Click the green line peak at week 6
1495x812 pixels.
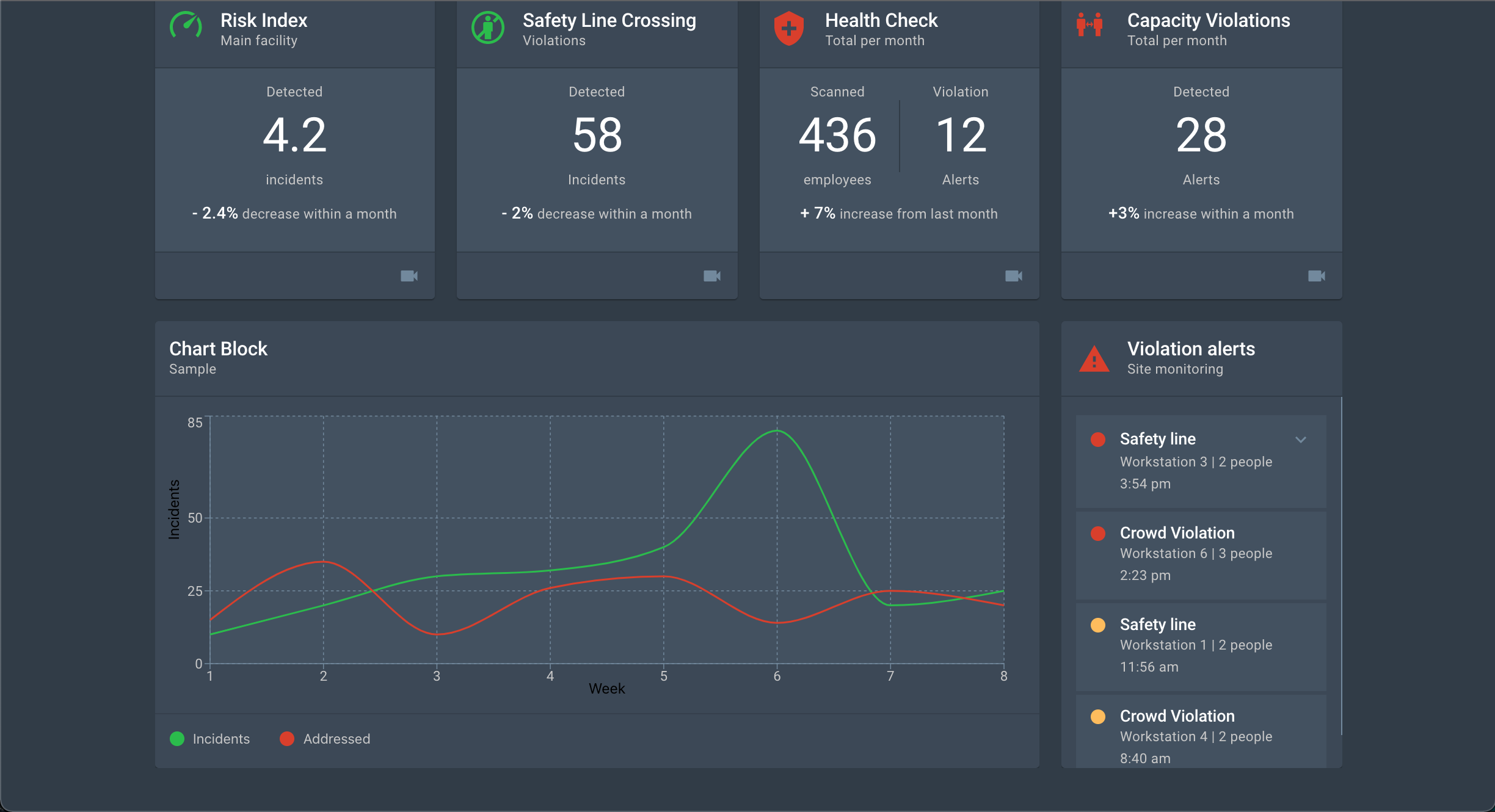click(x=777, y=431)
